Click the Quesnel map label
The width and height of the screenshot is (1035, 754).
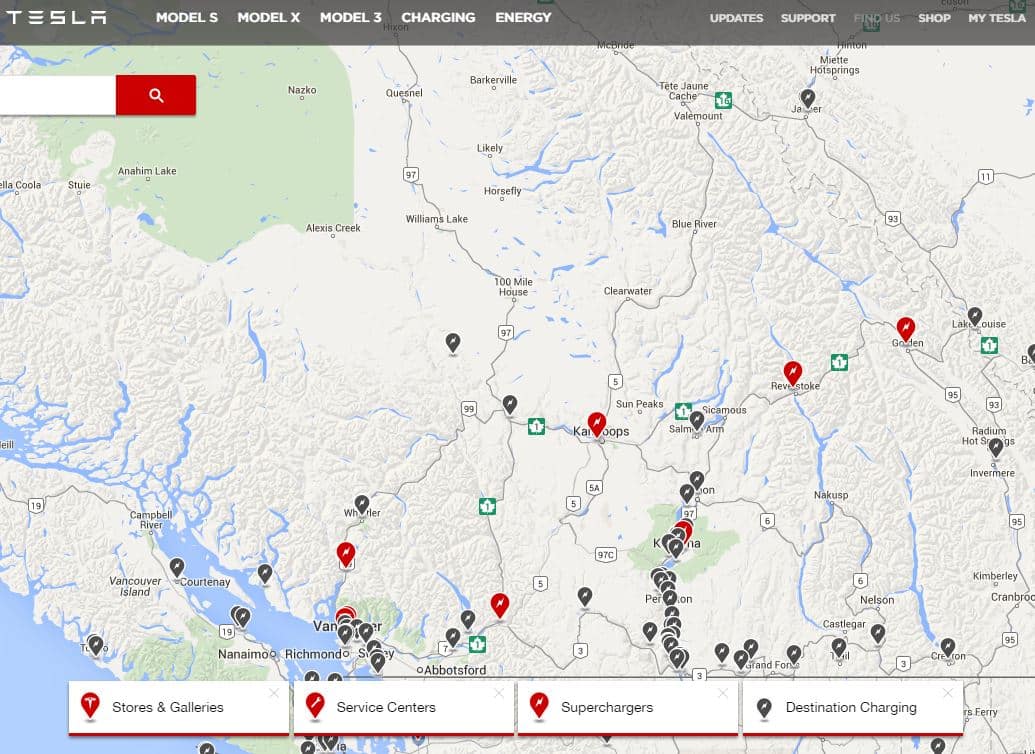(x=404, y=92)
